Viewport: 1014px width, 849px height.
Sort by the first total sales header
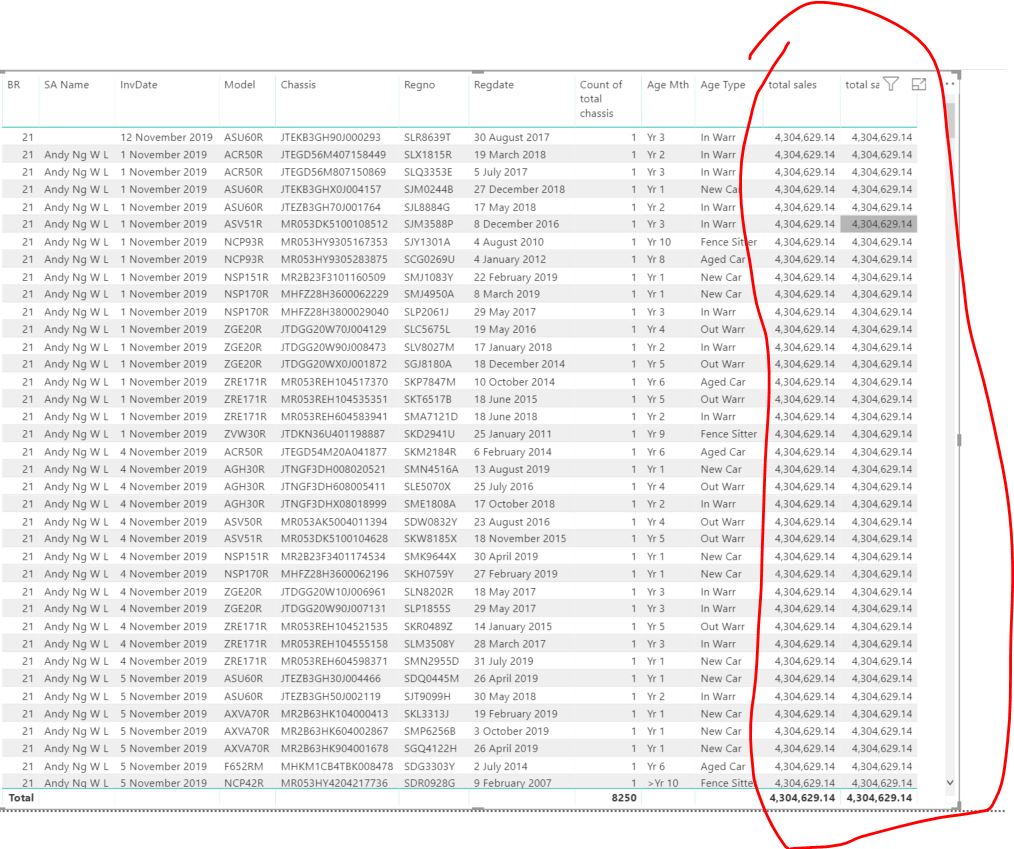(x=792, y=85)
